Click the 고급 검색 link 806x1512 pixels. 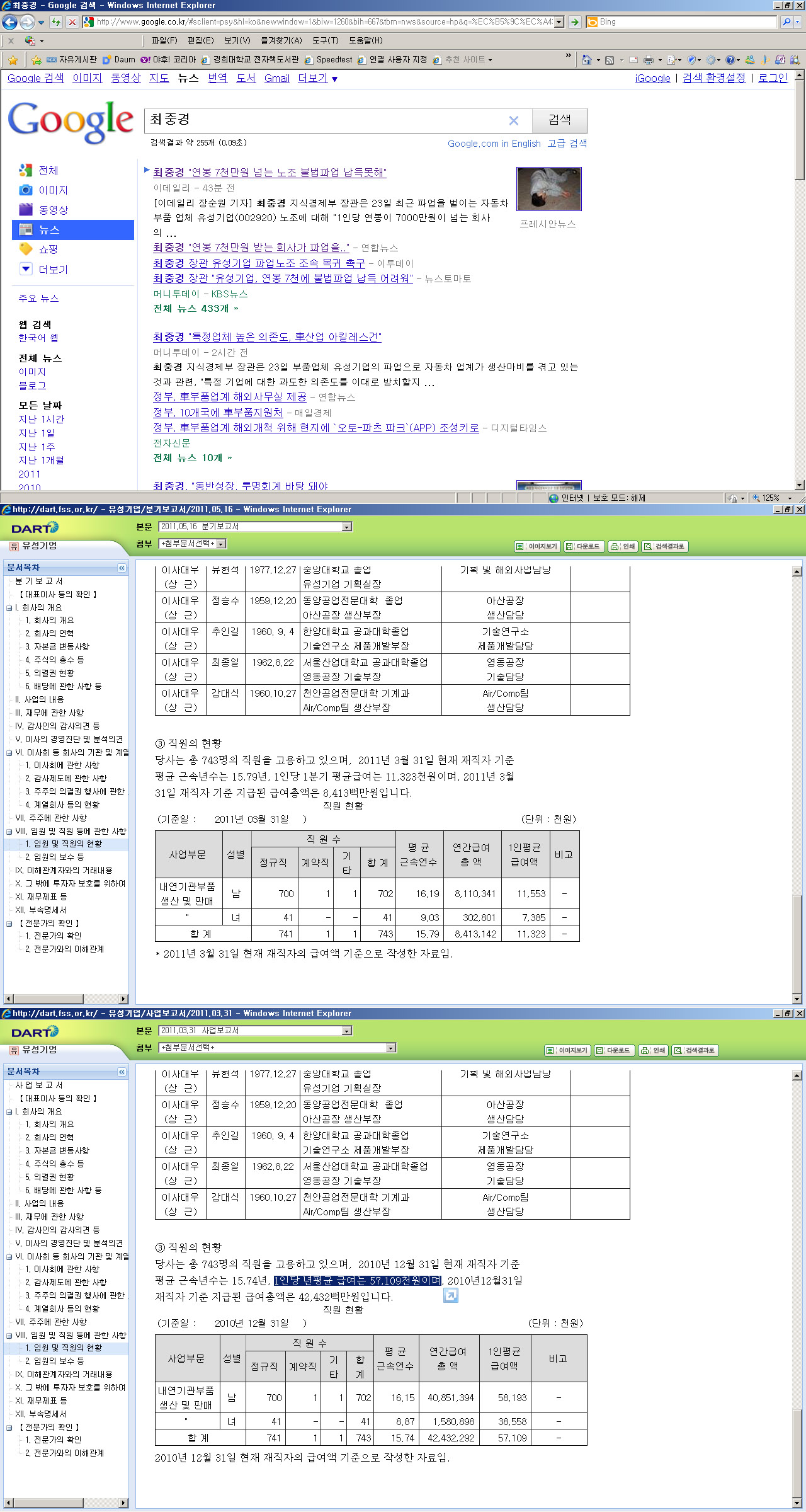pos(567,144)
